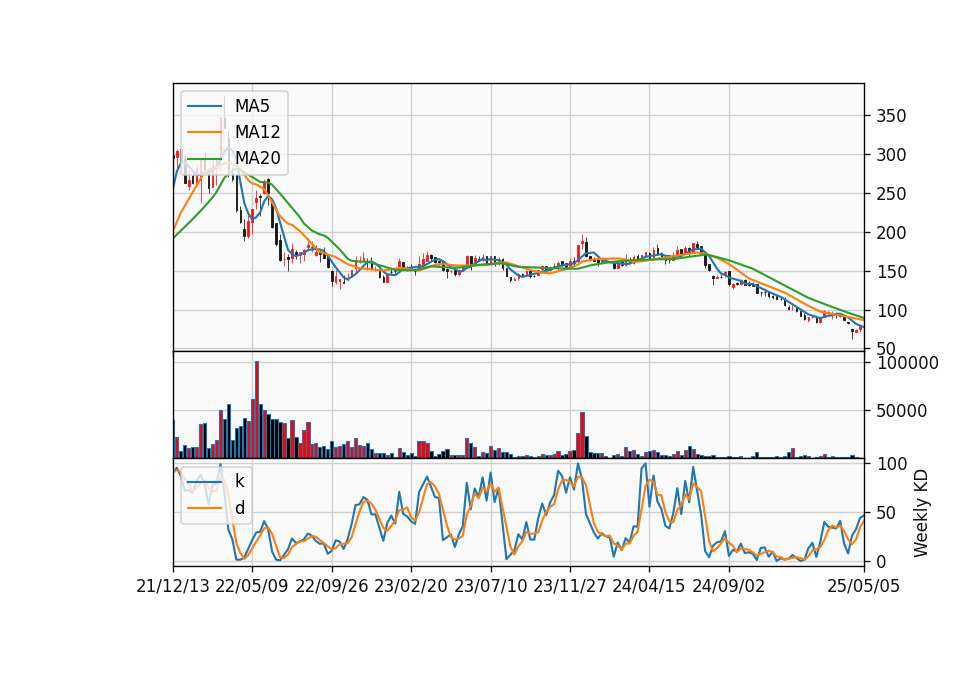
Task: Click the MA20 legend label
Action: pyautogui.click(x=258, y=158)
